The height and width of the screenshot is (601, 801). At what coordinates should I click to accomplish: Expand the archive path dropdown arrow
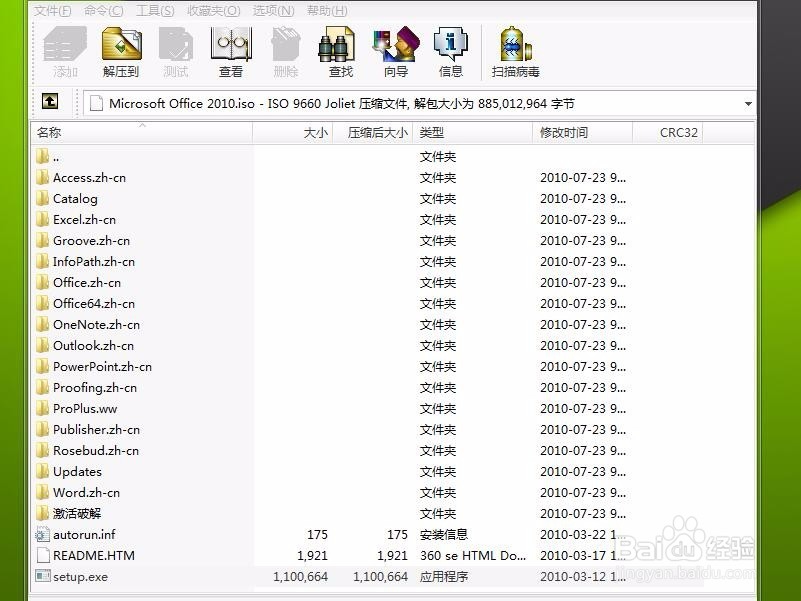[x=748, y=104]
